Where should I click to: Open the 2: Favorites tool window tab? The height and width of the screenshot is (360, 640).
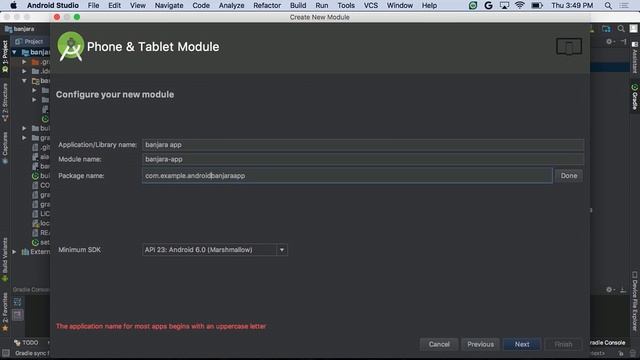click(5, 311)
